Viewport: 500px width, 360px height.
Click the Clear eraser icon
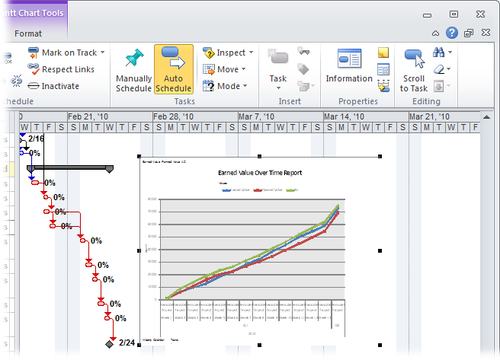point(439,69)
